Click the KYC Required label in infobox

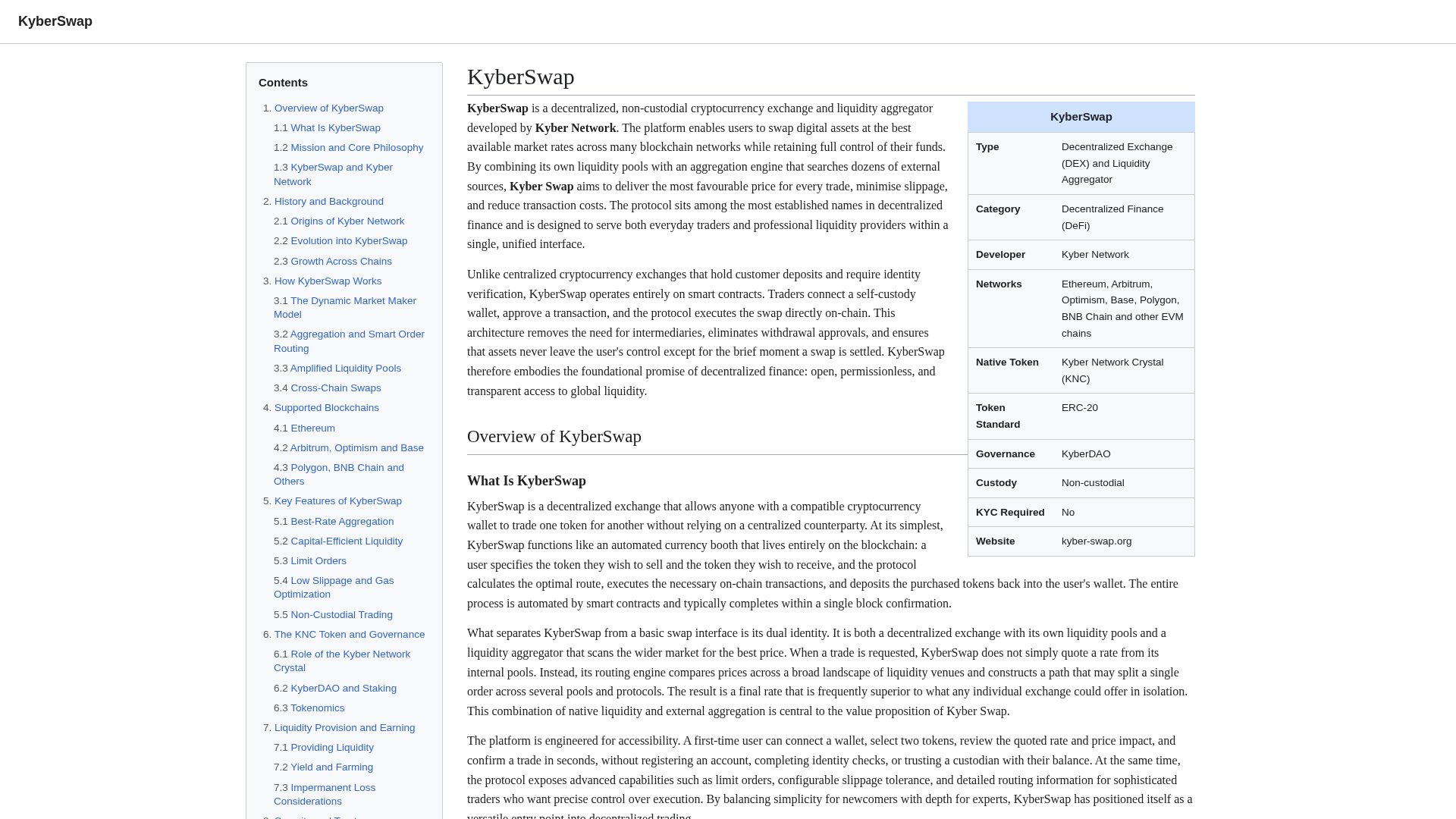tap(1010, 513)
